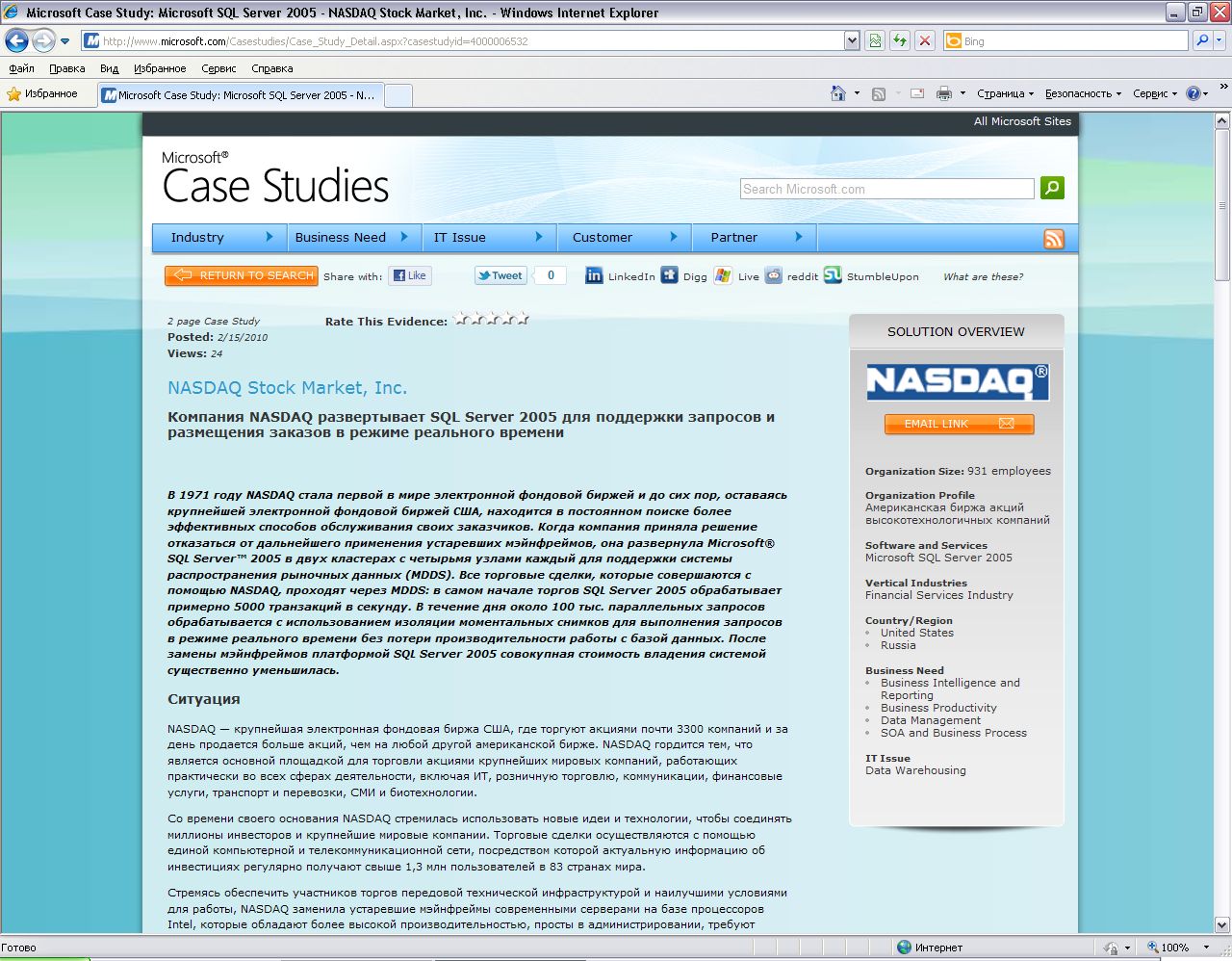Expand the Customer navigation menu

[624, 237]
